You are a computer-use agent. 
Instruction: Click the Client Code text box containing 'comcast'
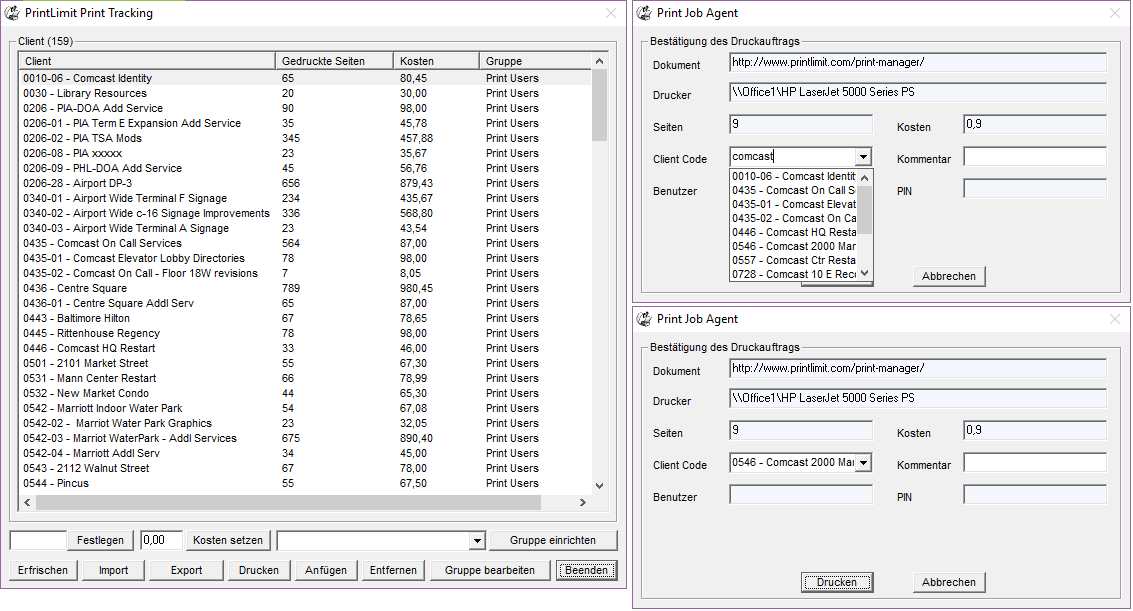click(x=793, y=157)
